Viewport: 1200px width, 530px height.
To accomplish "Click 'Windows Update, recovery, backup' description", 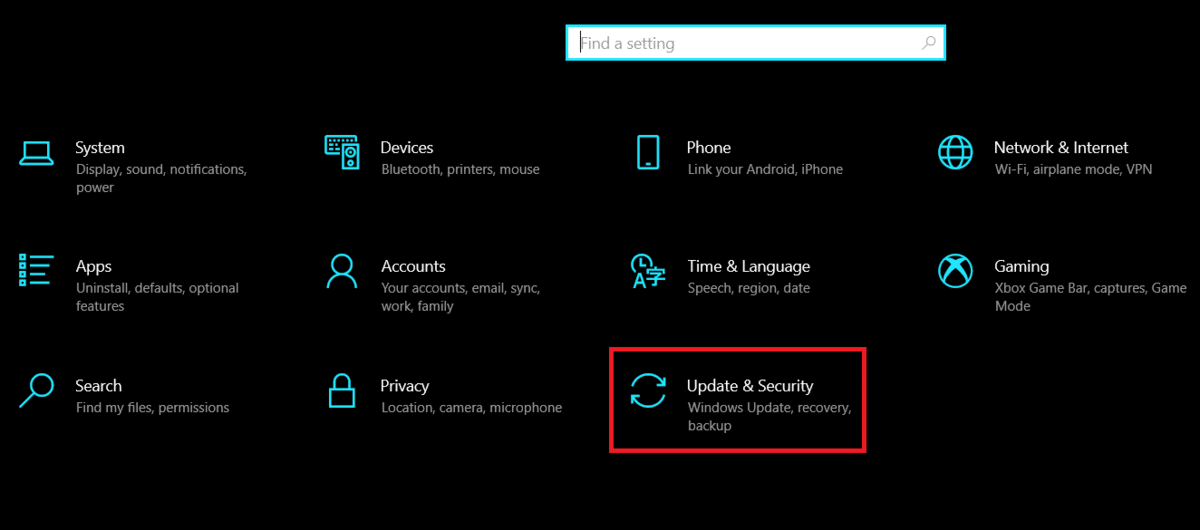I will click(x=769, y=417).
